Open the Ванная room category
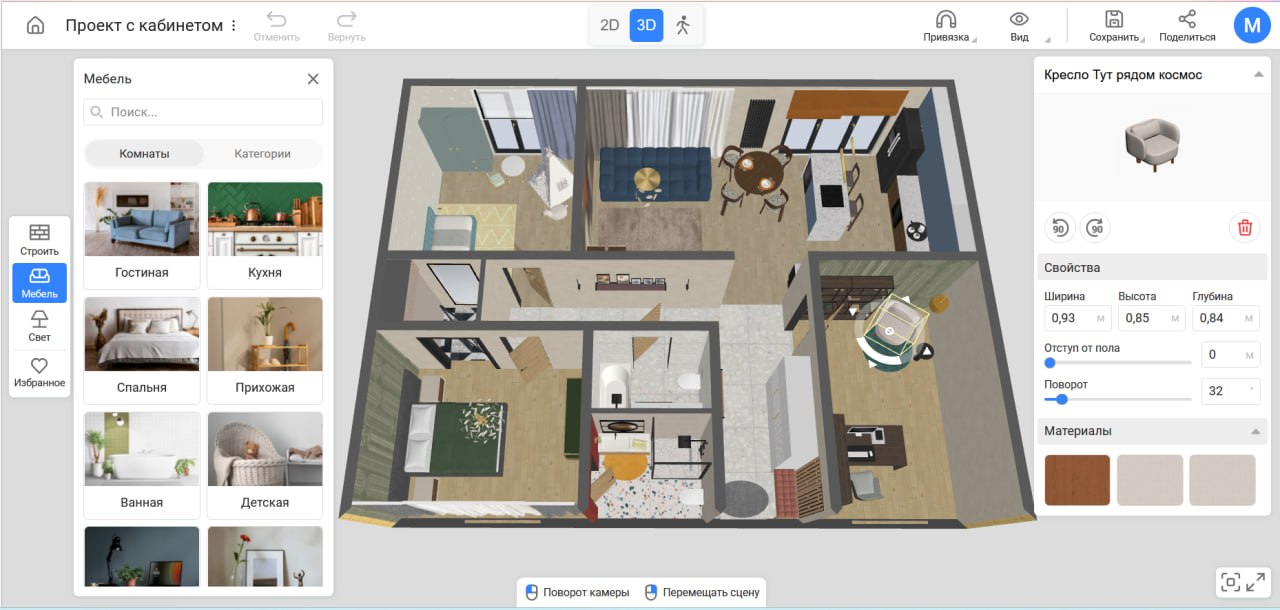The width and height of the screenshot is (1280, 610). 141,465
